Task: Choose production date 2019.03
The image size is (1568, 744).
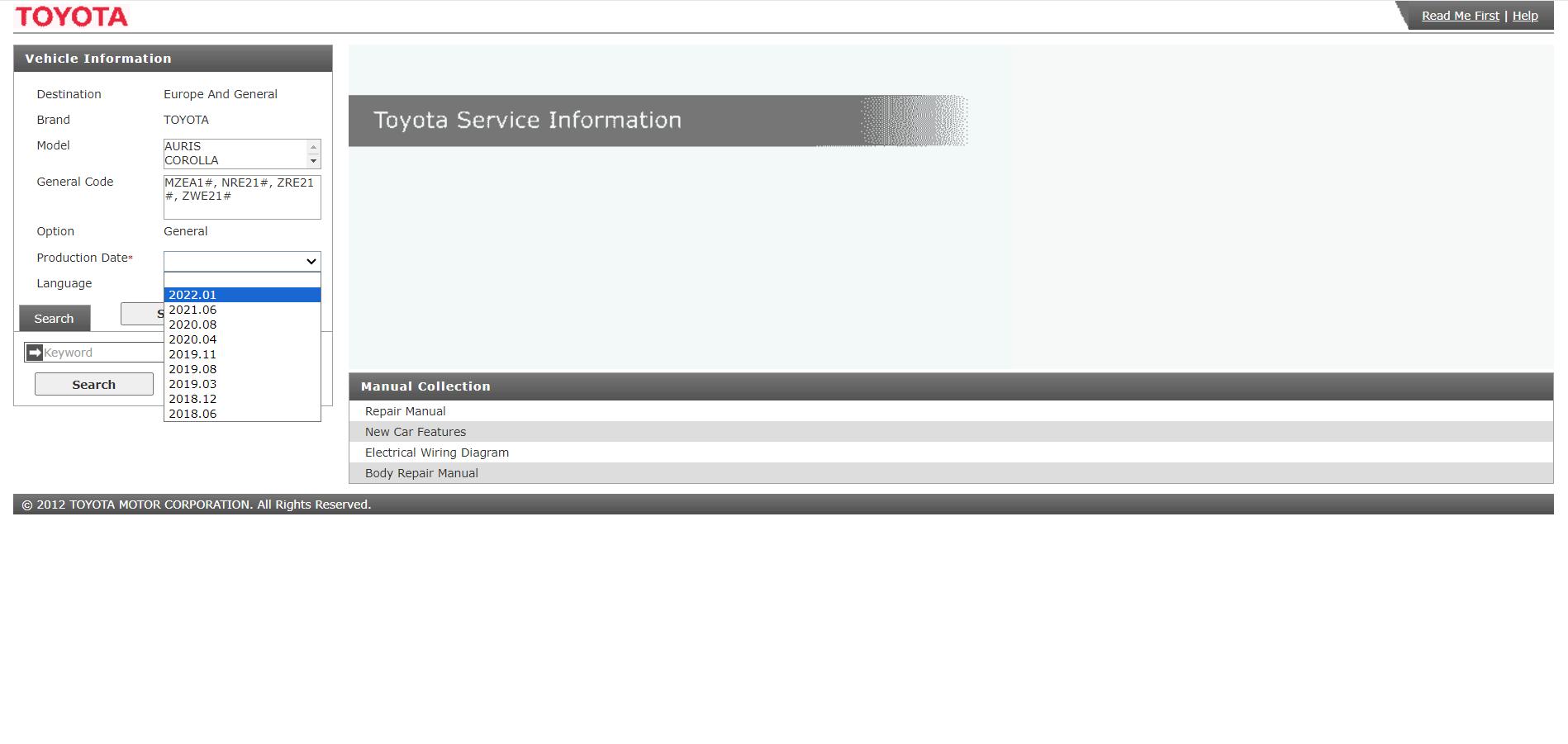Action: tap(242, 384)
